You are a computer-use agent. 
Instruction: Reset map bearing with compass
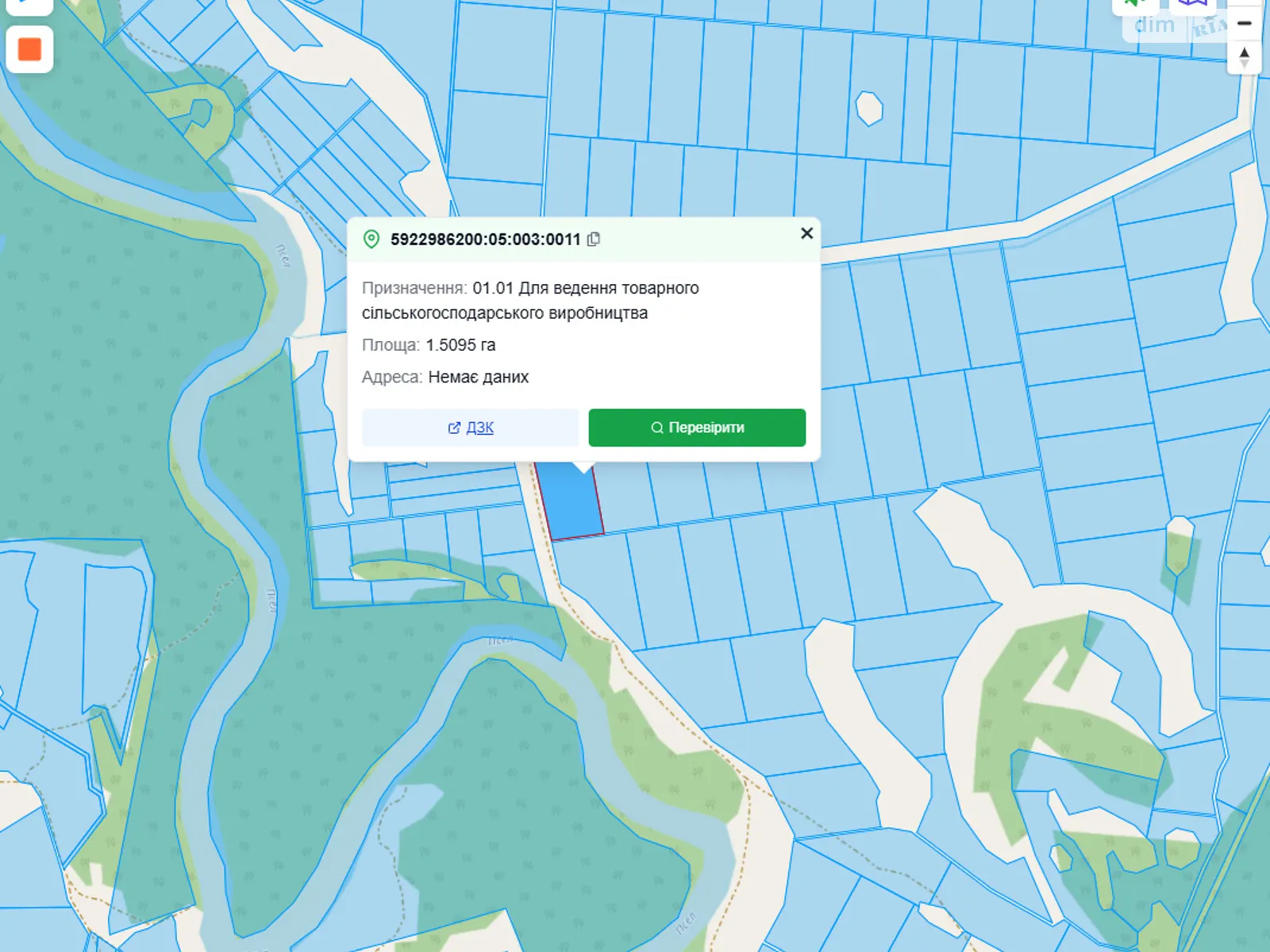[1244, 58]
